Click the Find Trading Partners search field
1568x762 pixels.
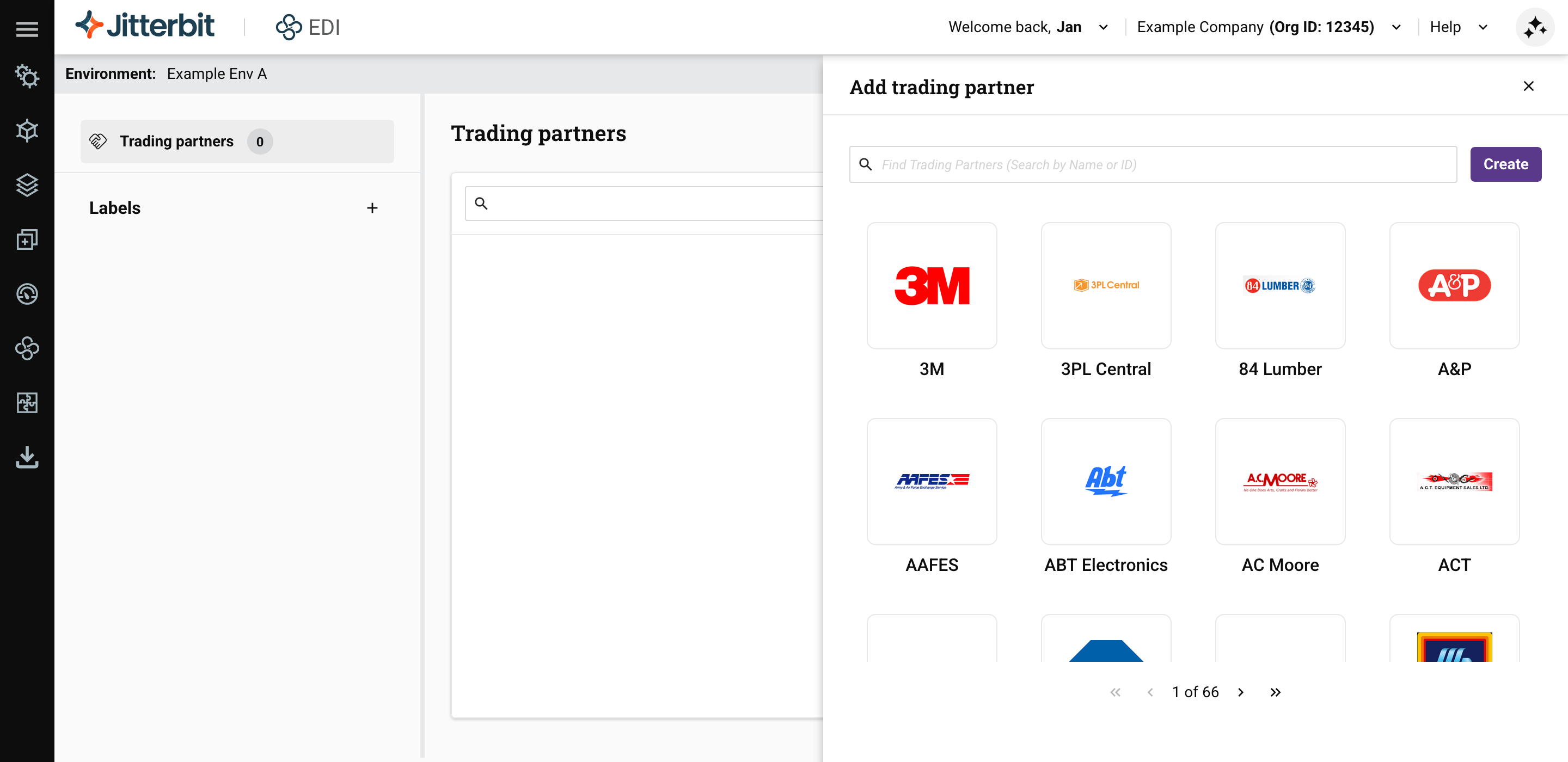[1150, 164]
